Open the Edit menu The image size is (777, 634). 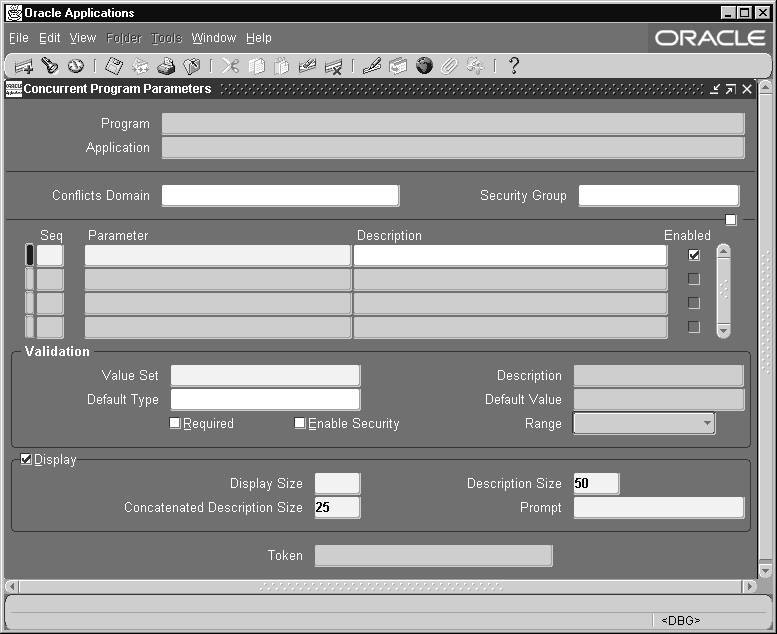coord(50,38)
